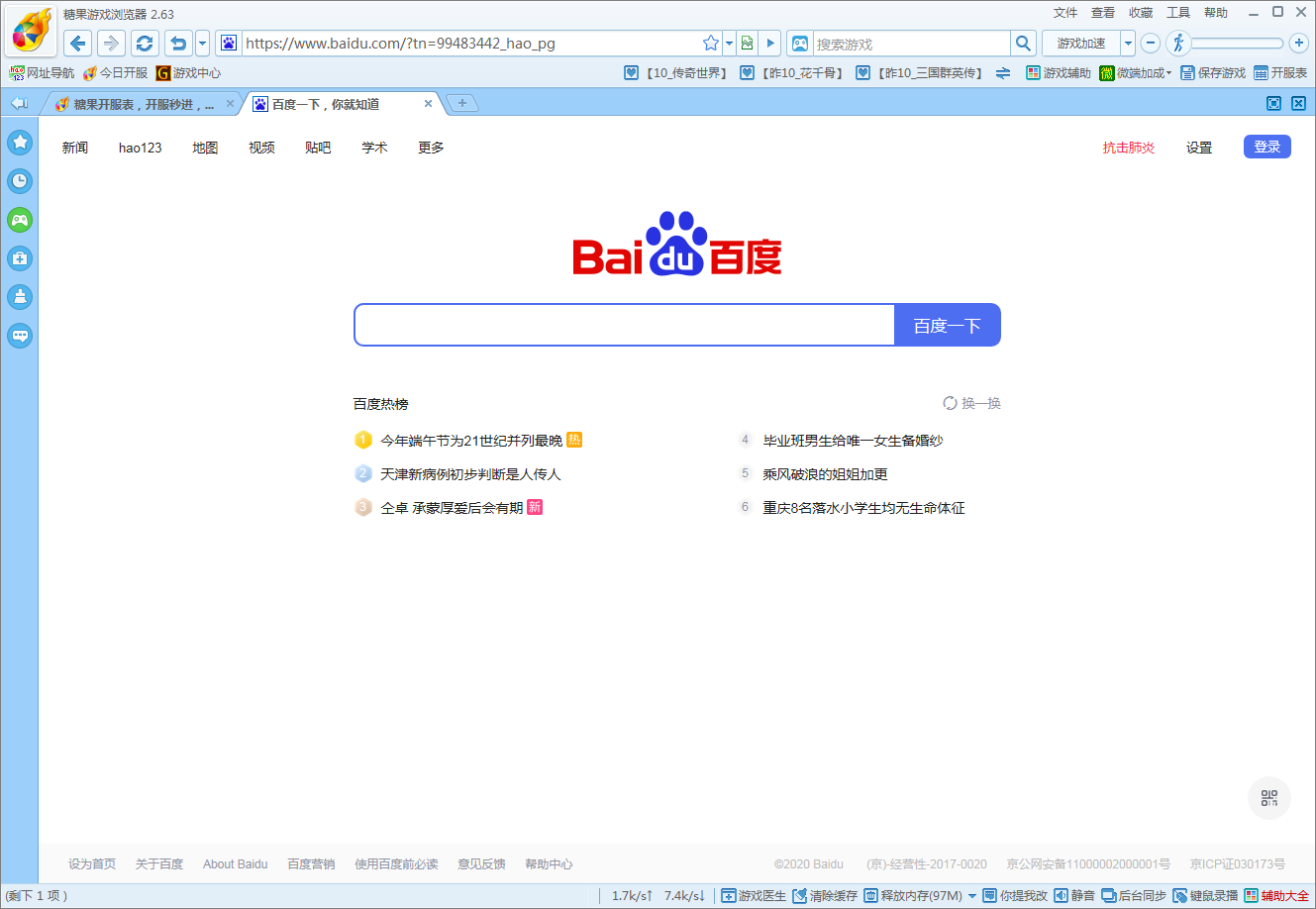1316x909 pixels.
Task: Click the 登录 login button
Action: tap(1267, 147)
